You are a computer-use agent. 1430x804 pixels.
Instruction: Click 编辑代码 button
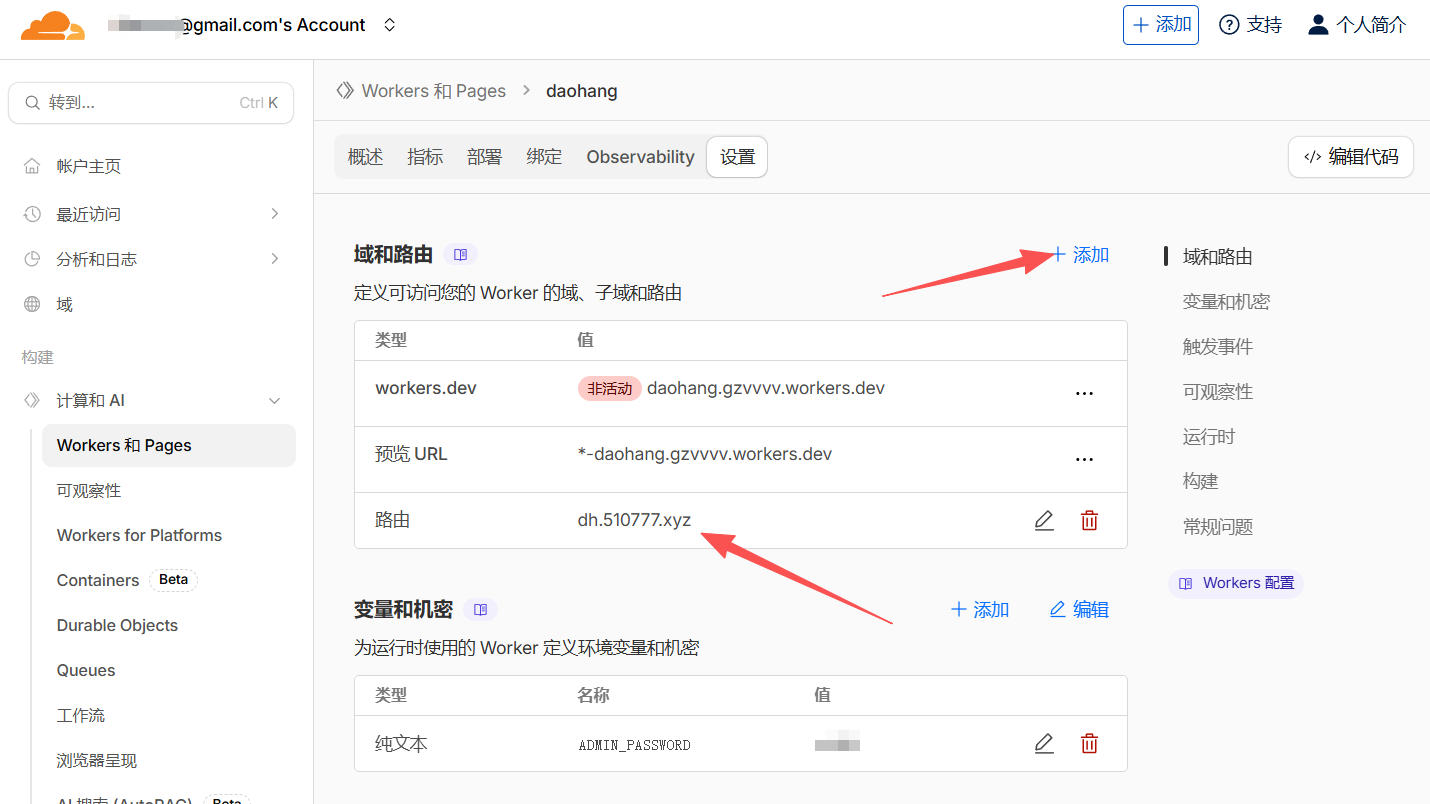click(x=1350, y=157)
